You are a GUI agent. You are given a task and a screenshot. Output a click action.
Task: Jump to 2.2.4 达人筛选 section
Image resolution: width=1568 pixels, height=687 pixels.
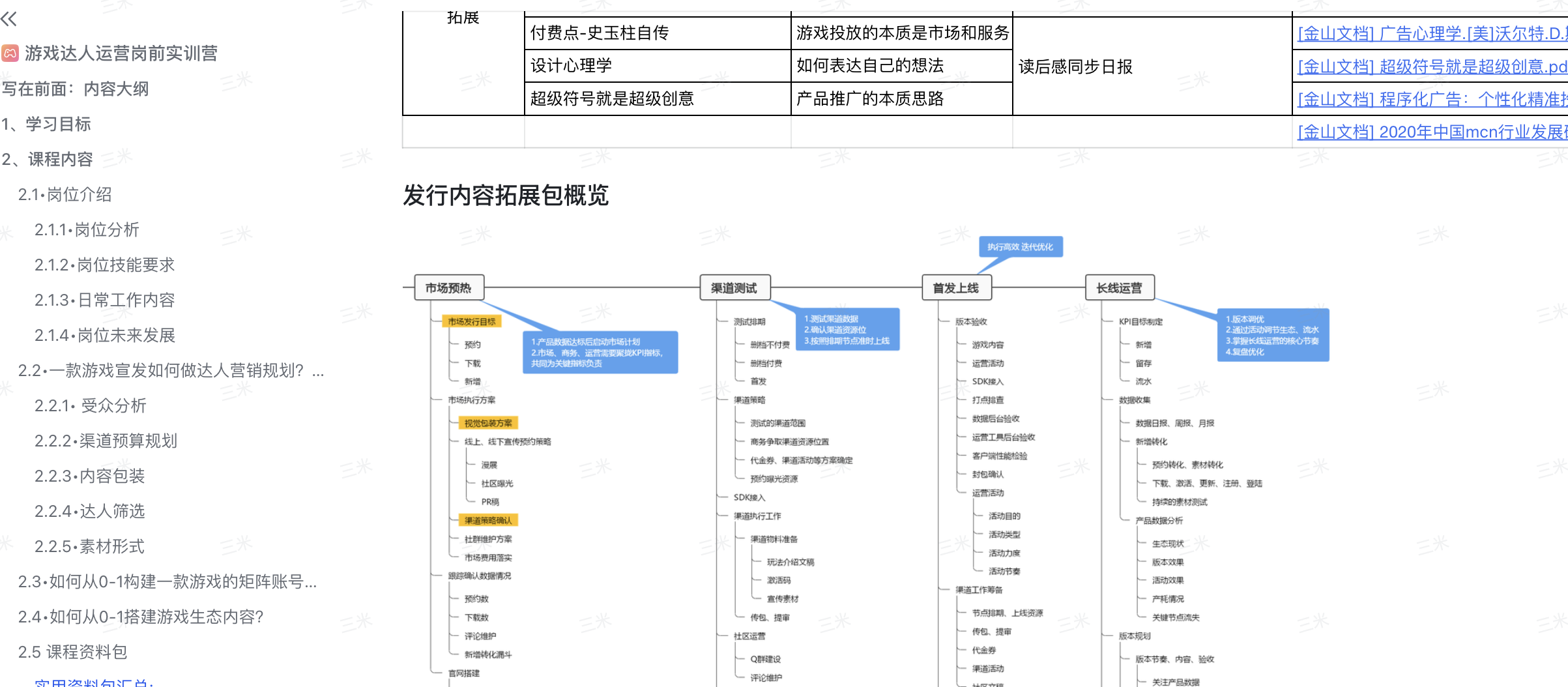[x=89, y=511]
